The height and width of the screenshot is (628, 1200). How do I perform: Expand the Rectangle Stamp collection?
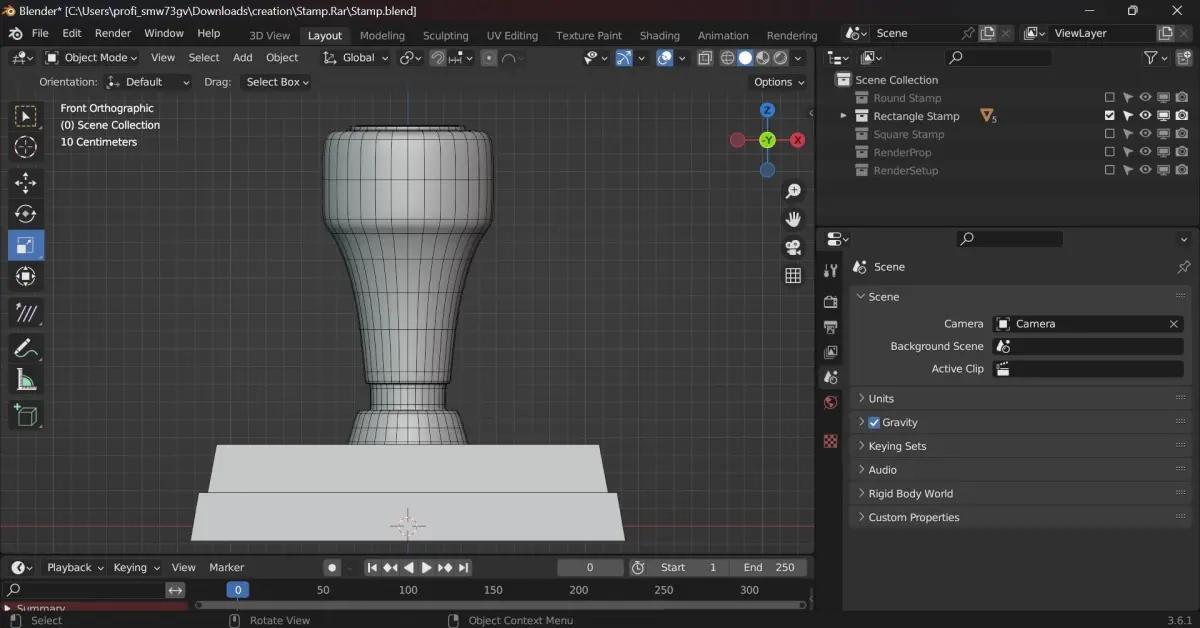(843, 116)
